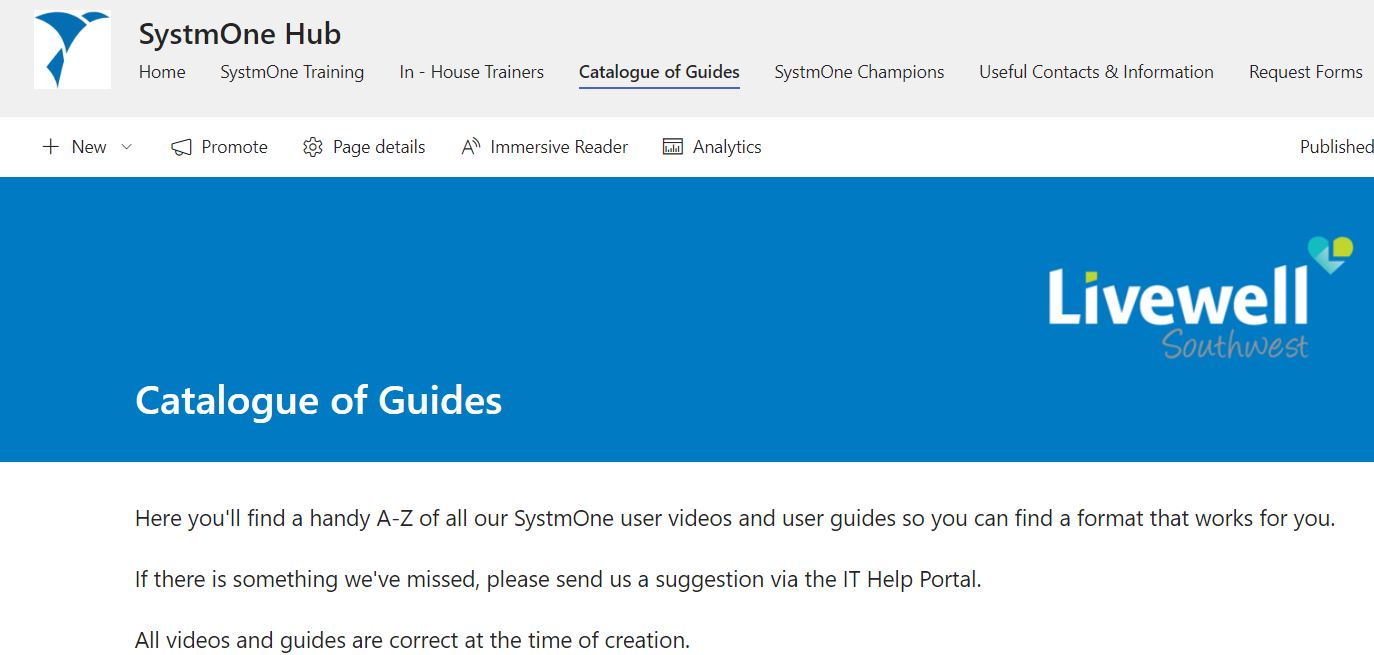The height and width of the screenshot is (655, 1374).
Task: Click the Immersive Reader icon
Action: point(471,147)
